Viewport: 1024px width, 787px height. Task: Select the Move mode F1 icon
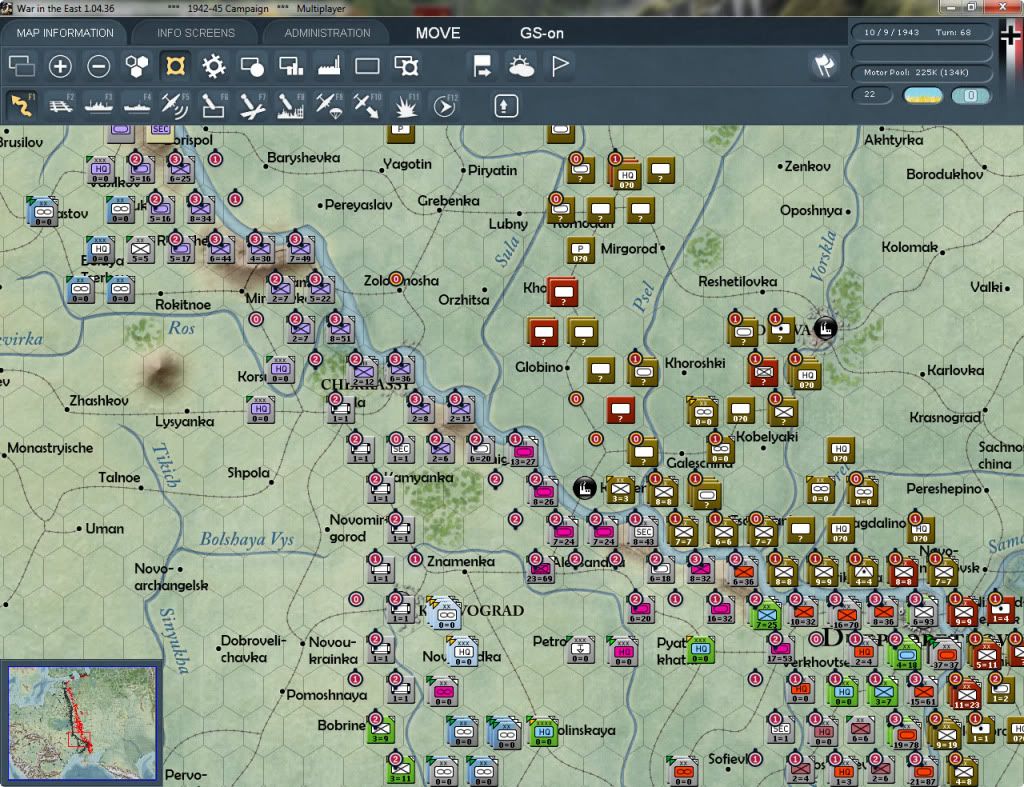click(22, 105)
